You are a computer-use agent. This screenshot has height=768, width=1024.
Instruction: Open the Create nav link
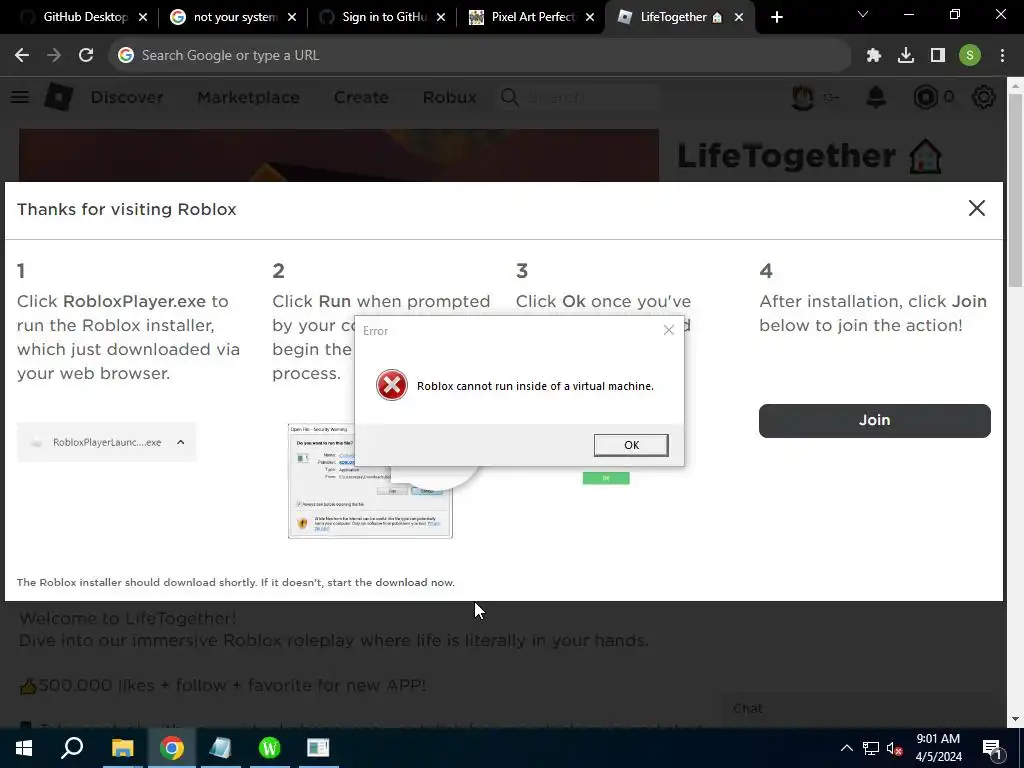361,97
